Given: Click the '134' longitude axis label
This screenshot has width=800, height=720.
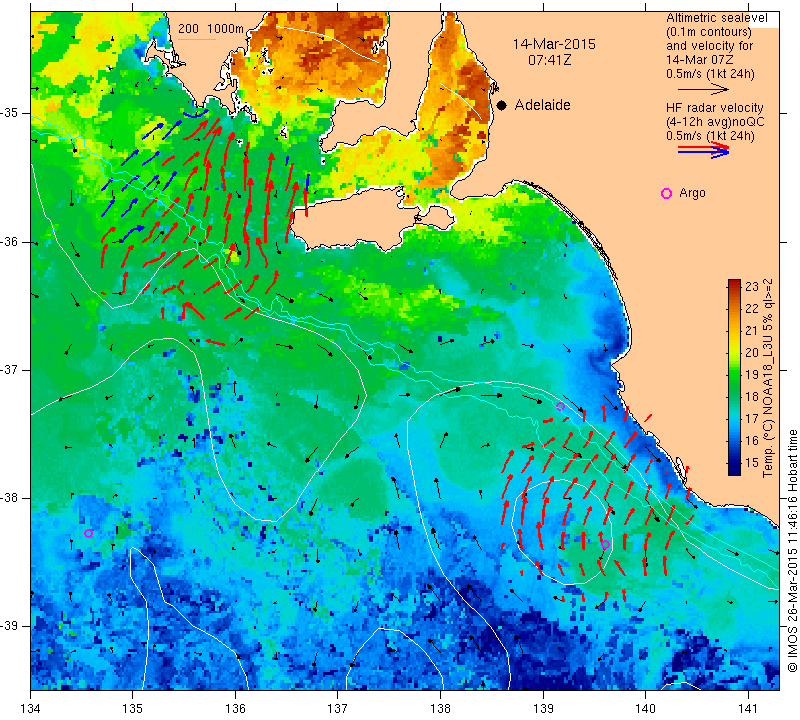Looking at the screenshot, I should coord(31,709).
